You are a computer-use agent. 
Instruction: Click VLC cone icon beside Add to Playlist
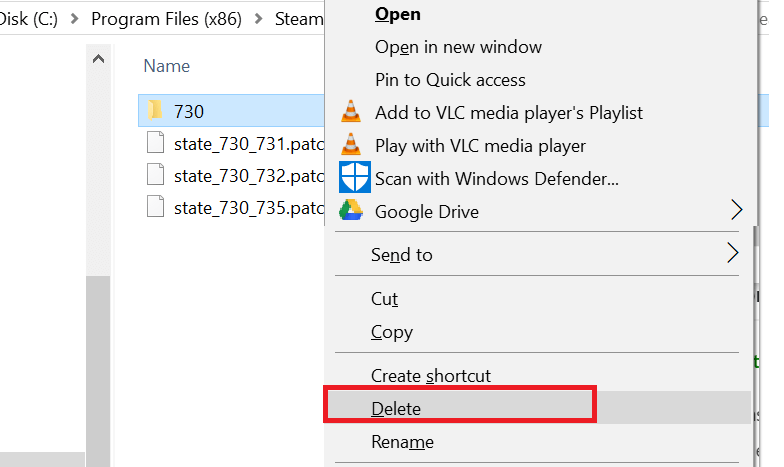[351, 112]
